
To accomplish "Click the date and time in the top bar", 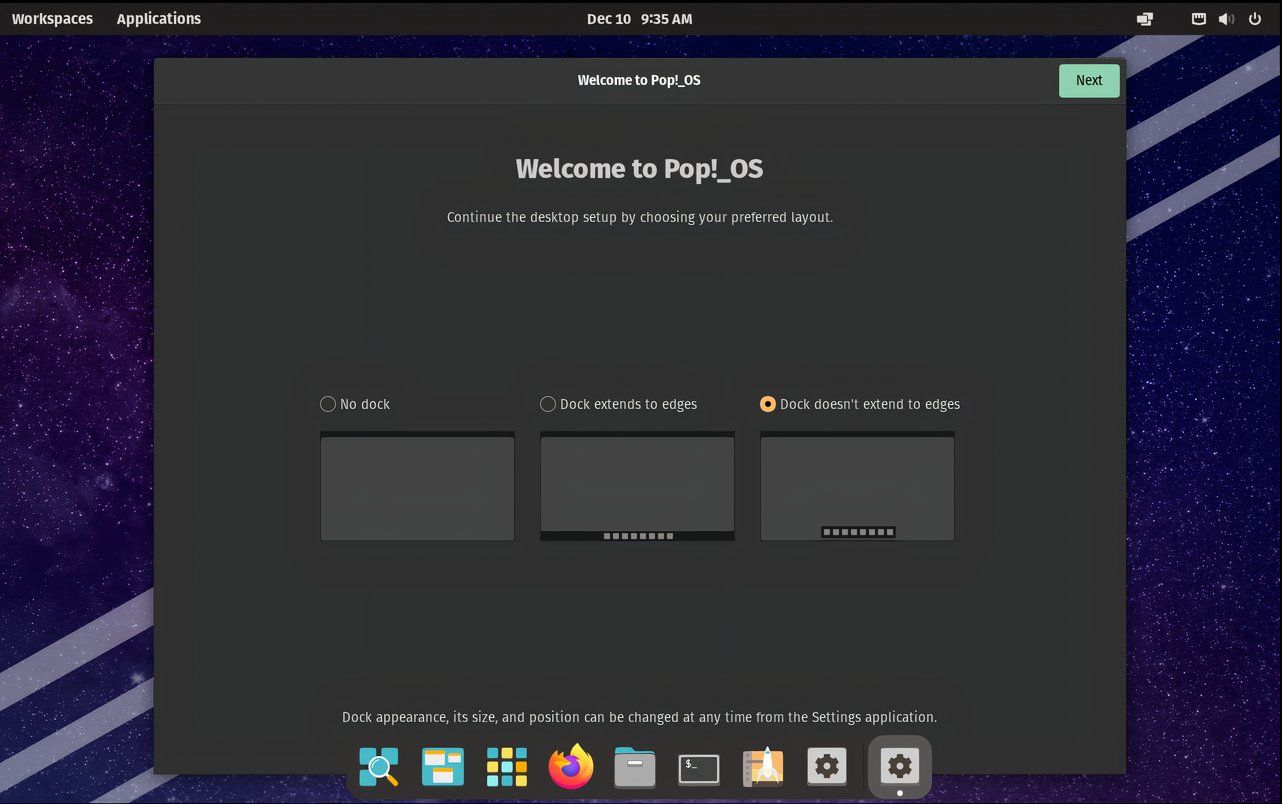I will [640, 18].
